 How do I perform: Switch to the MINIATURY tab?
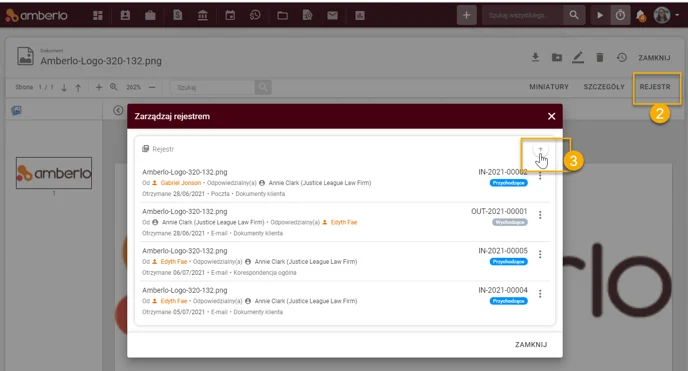pyautogui.click(x=549, y=87)
